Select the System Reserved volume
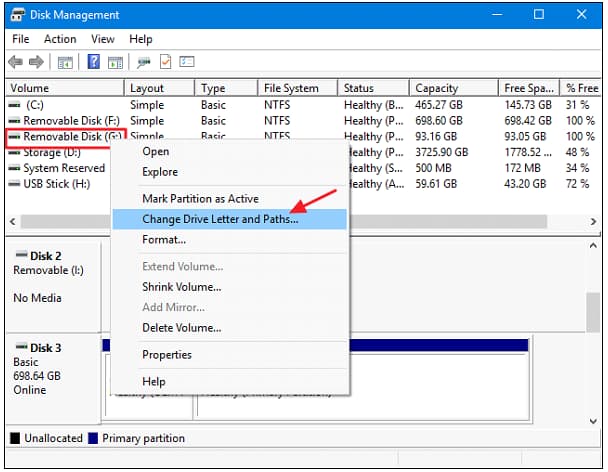This screenshot has height=472, width=608. pos(64,168)
